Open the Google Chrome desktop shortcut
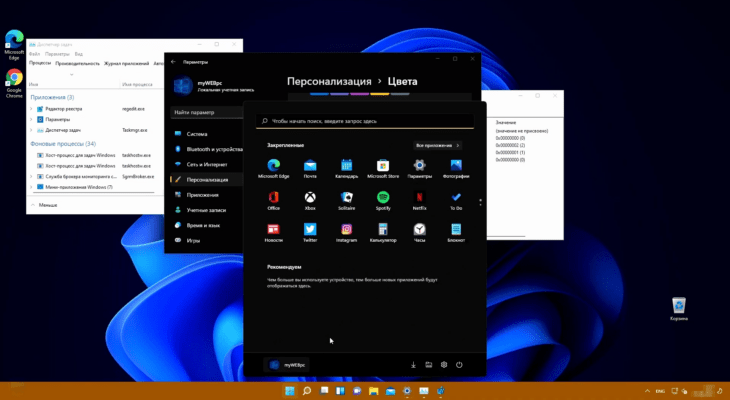The image size is (730, 400). coord(14,83)
